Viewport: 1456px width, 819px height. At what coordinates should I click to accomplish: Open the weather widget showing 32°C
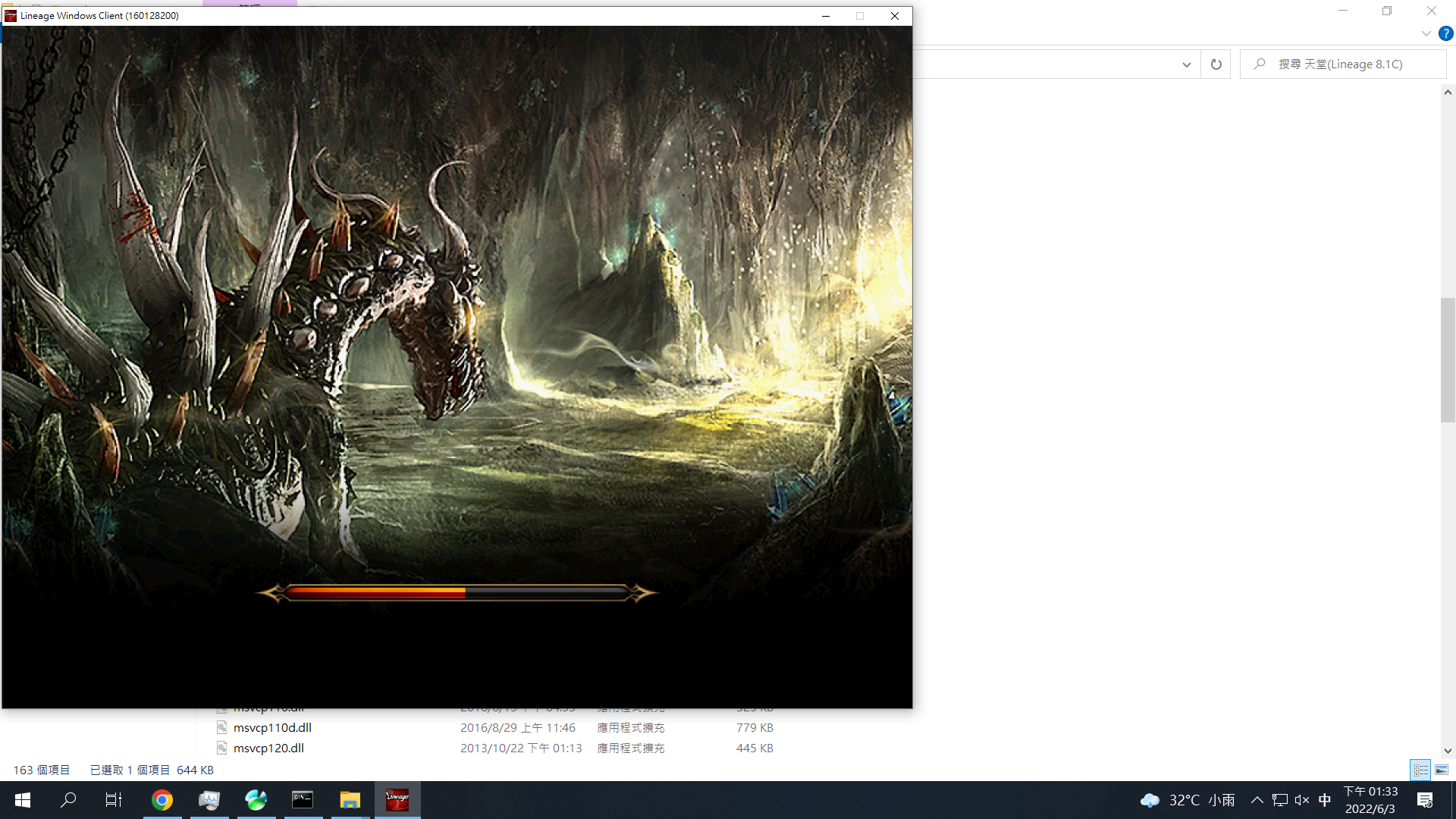coord(1188,800)
